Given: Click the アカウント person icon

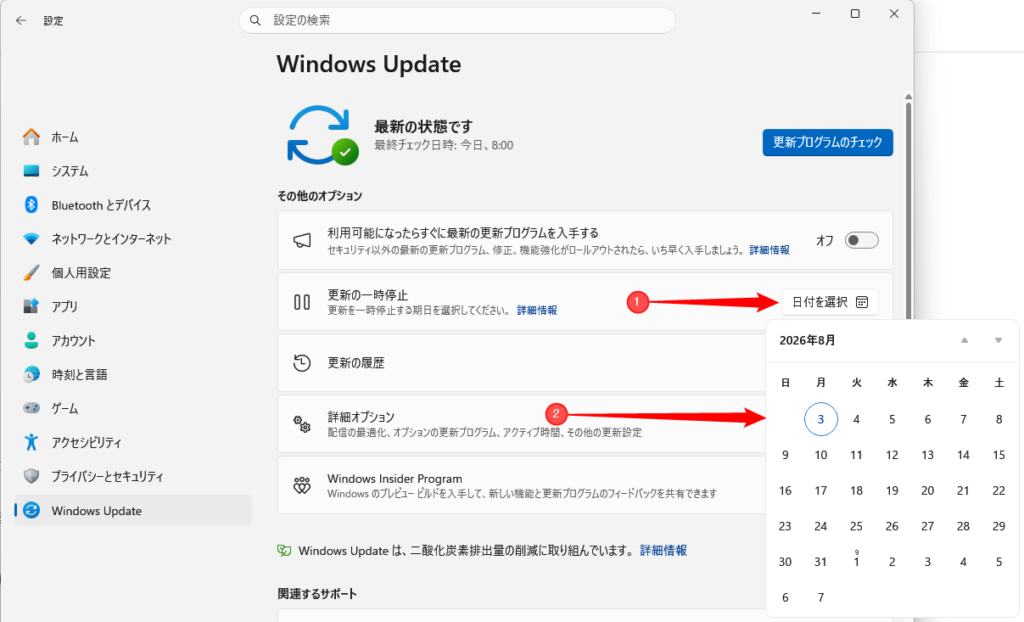Looking at the screenshot, I should point(31,340).
